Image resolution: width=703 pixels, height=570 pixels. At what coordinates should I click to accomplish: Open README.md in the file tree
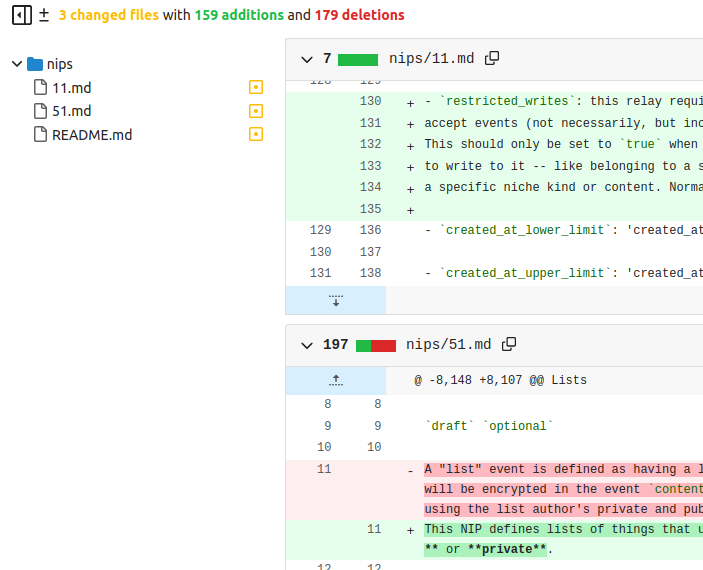[x=91, y=134]
